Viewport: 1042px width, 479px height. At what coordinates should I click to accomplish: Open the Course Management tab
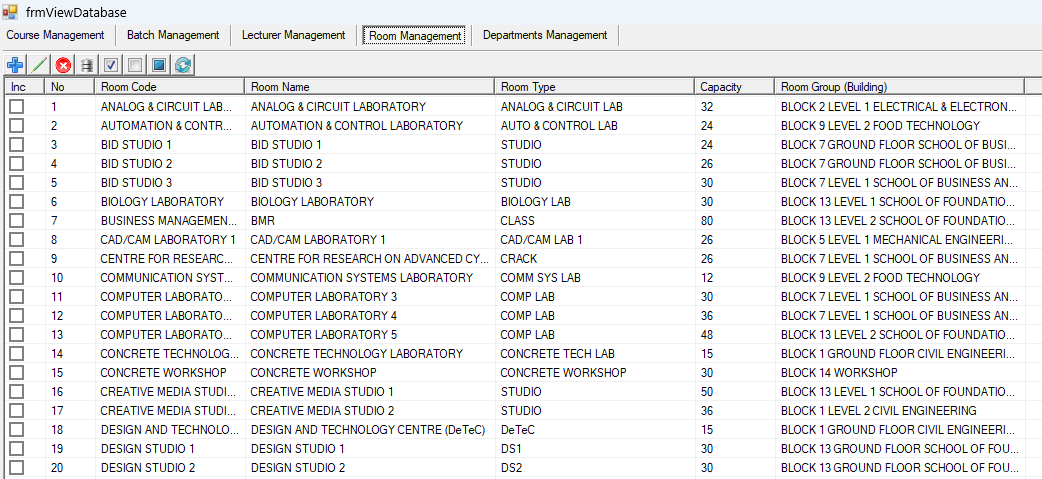tap(55, 35)
